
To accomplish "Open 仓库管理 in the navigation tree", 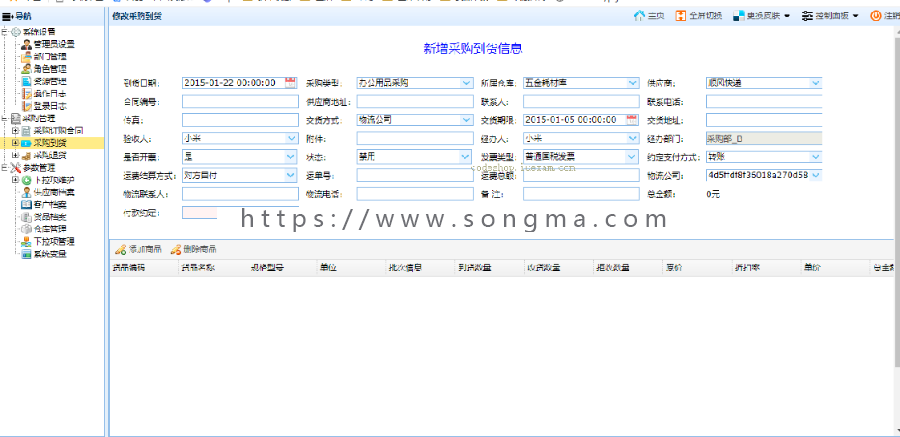I will coord(50,229).
